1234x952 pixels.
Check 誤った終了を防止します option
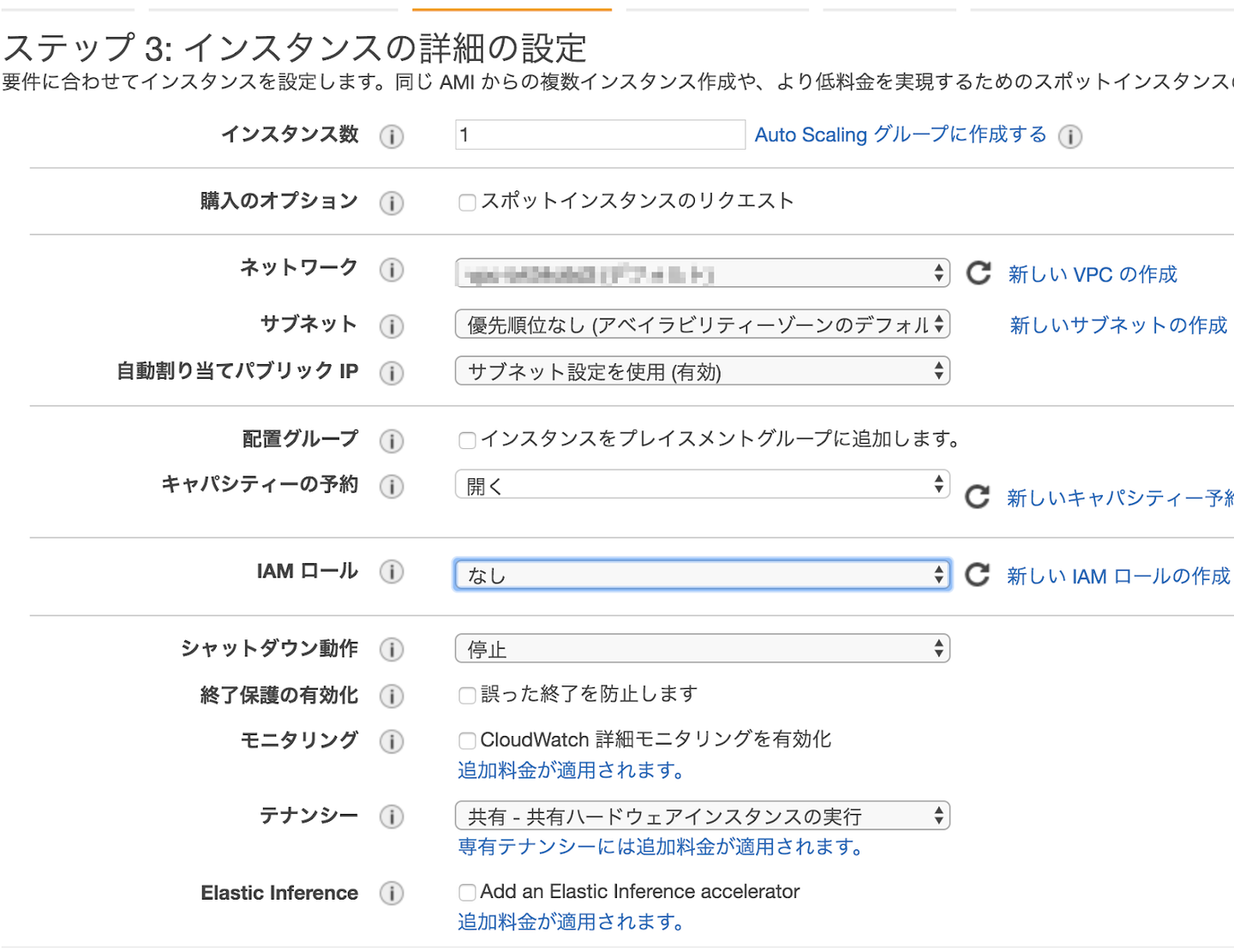(x=467, y=695)
